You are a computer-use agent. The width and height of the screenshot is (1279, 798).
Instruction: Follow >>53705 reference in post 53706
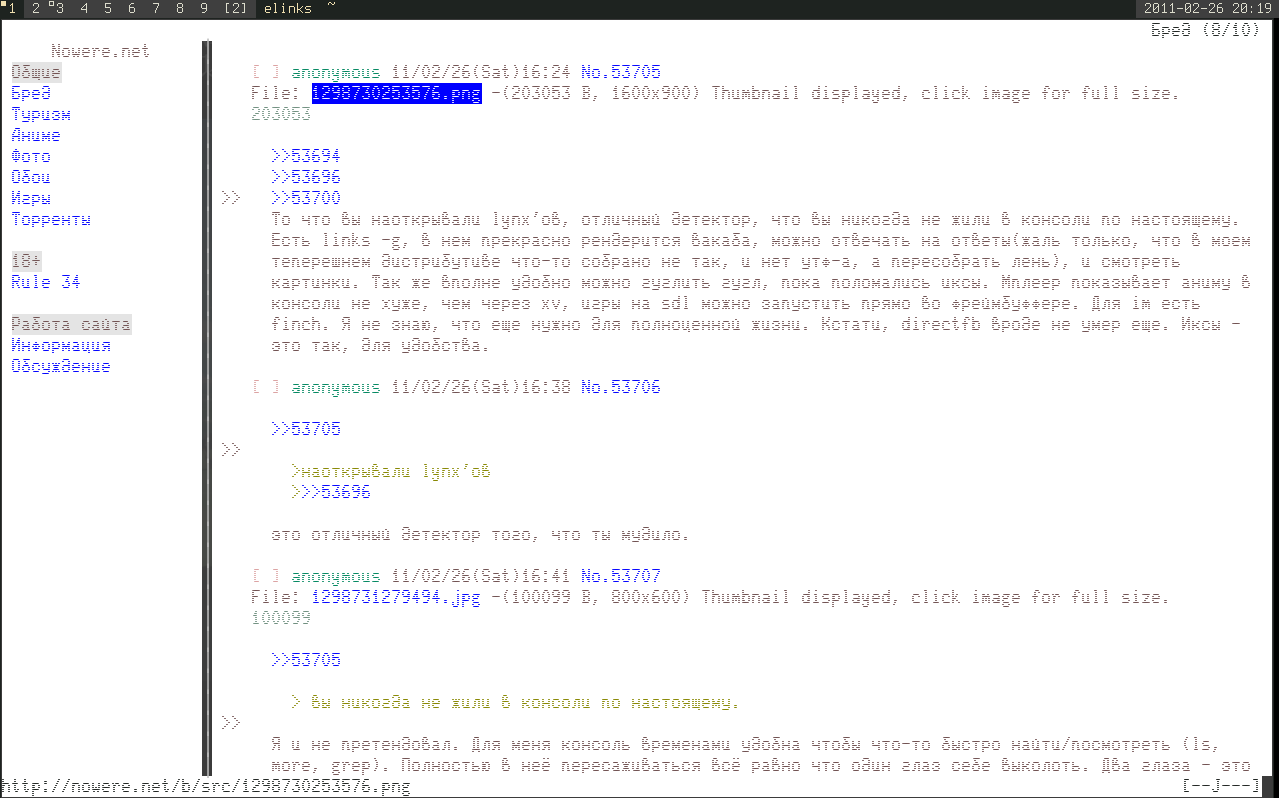306,429
